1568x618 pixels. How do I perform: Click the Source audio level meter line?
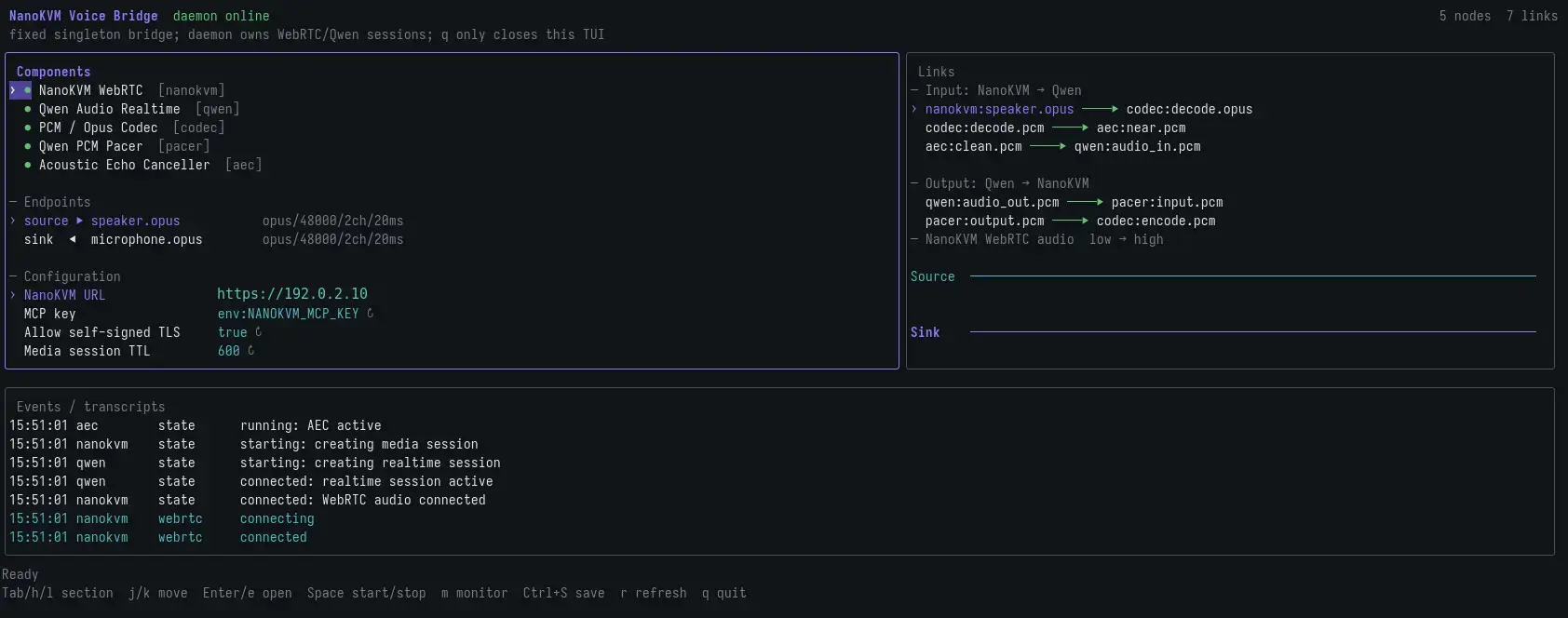[x=1253, y=276]
